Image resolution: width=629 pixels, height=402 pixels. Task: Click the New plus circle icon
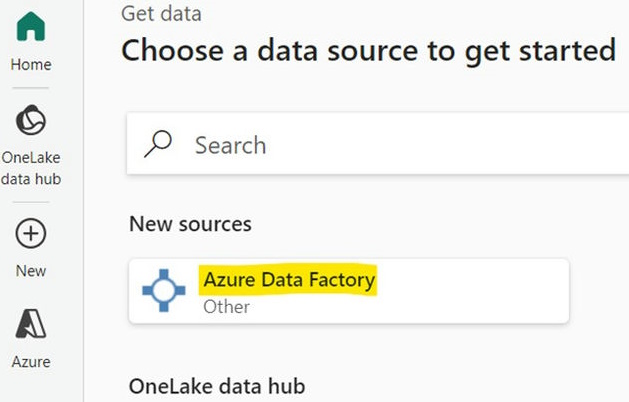[x=31, y=233]
